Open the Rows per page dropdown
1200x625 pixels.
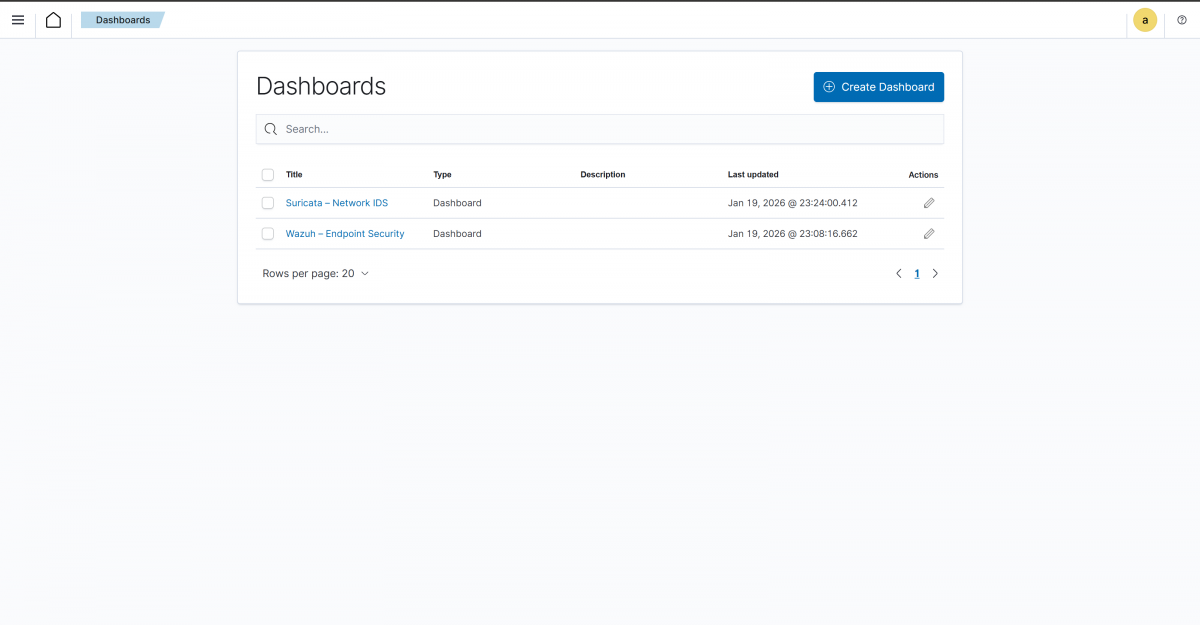315,272
